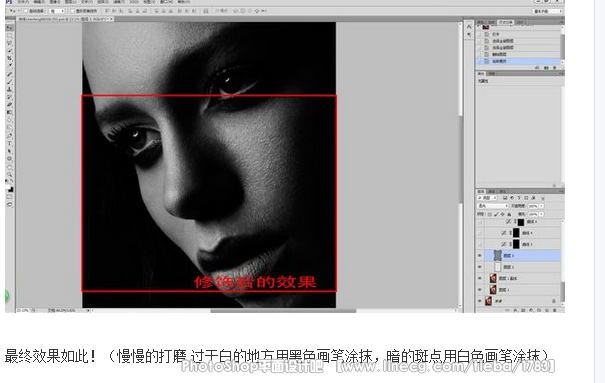The image size is (605, 383).
Task: Expand the first collapsed dock panel icon
Action: 469,26
